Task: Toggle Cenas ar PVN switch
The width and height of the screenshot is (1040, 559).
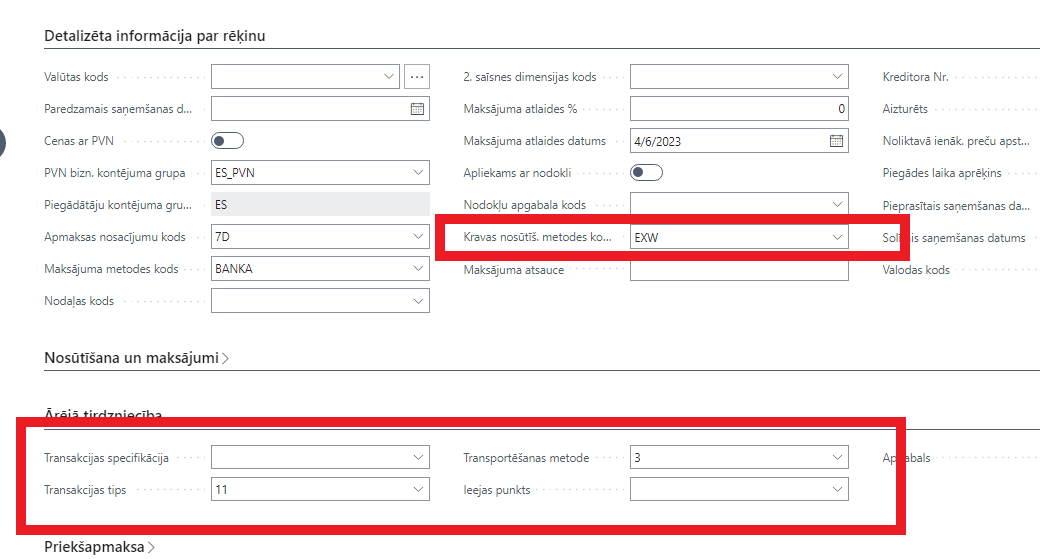Action: click(228, 141)
